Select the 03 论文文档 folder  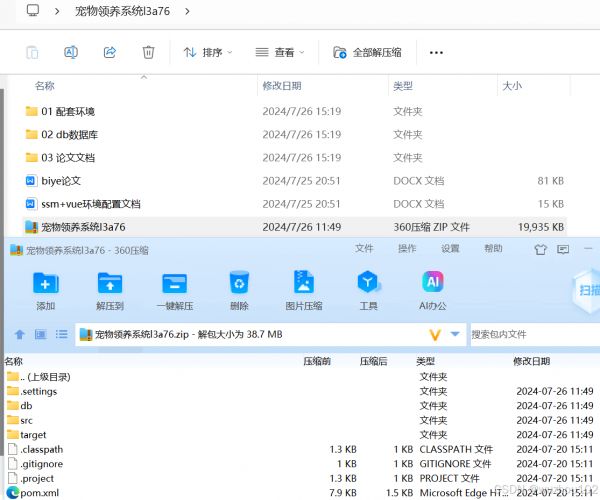coord(60,158)
